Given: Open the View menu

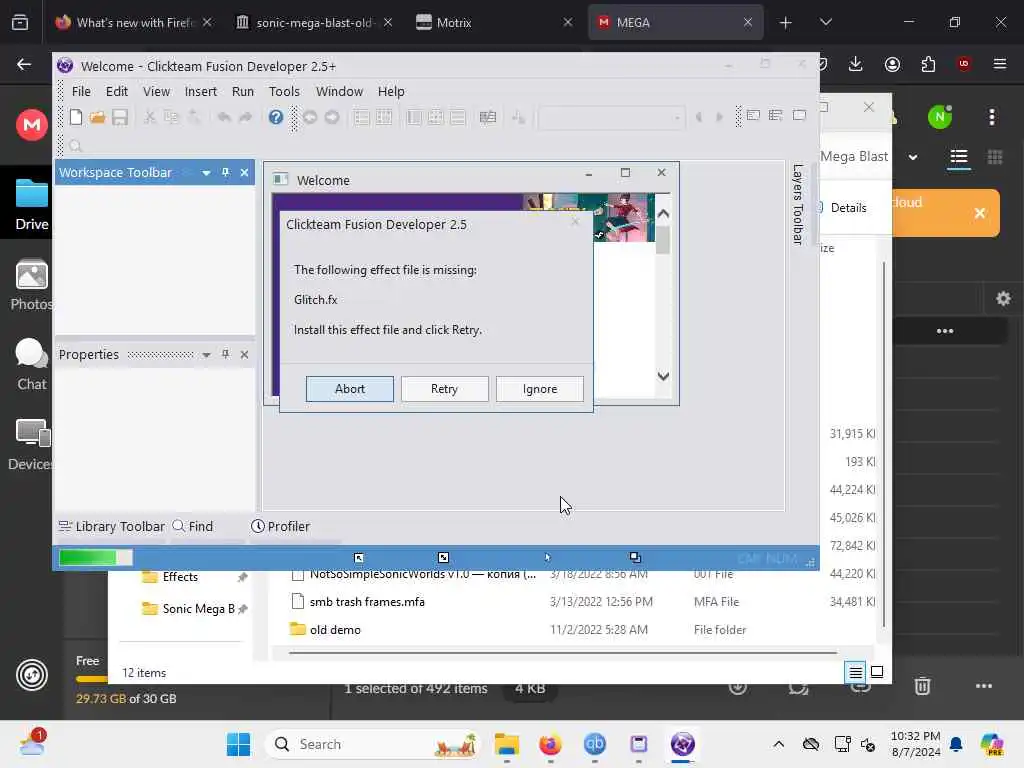Looking at the screenshot, I should 157,91.
